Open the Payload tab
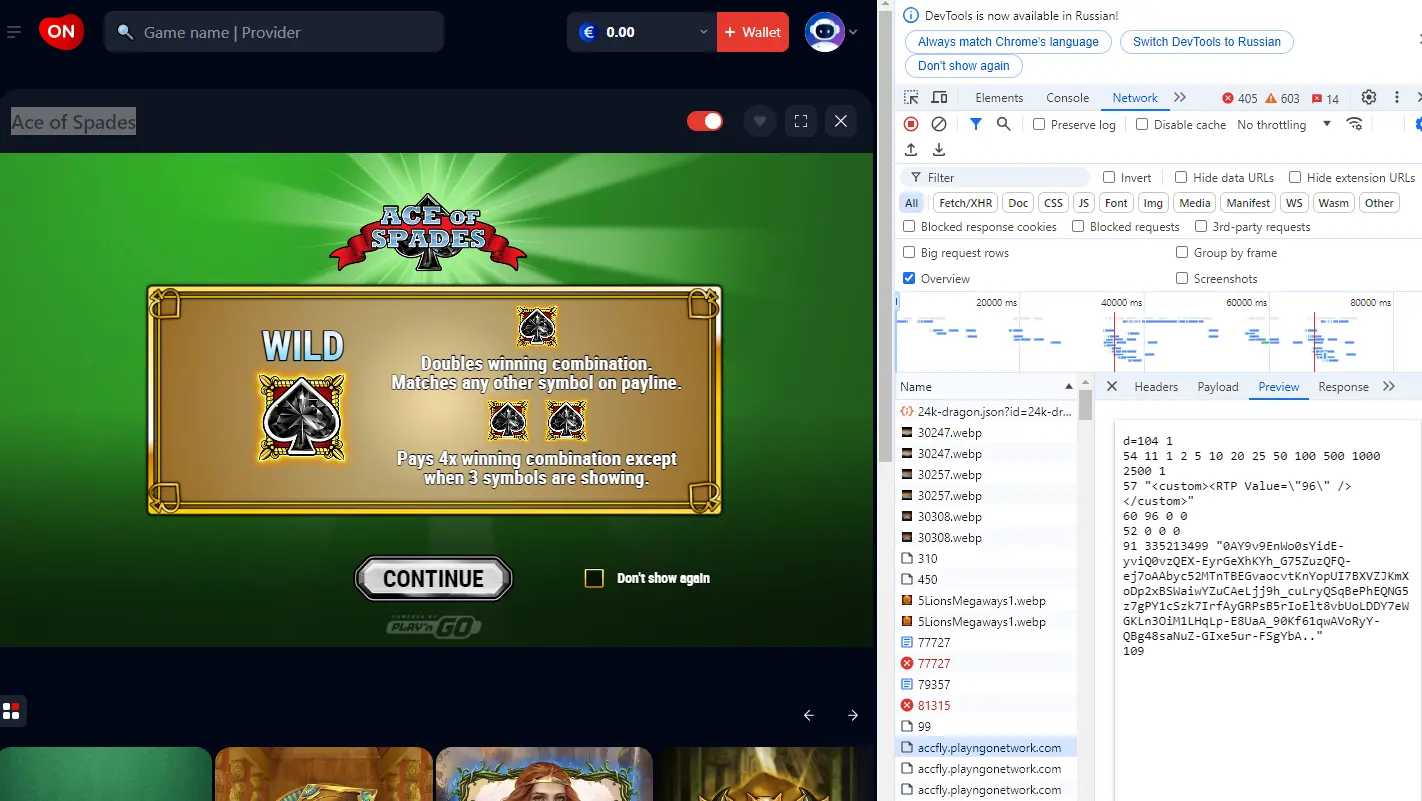This screenshot has width=1422, height=801. coord(1218,387)
